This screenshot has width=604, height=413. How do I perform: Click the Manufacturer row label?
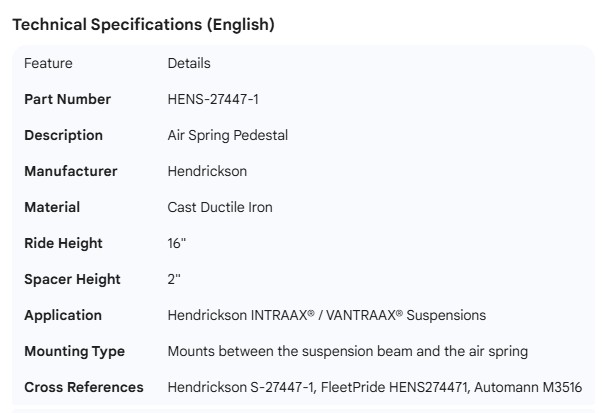[x=70, y=171]
